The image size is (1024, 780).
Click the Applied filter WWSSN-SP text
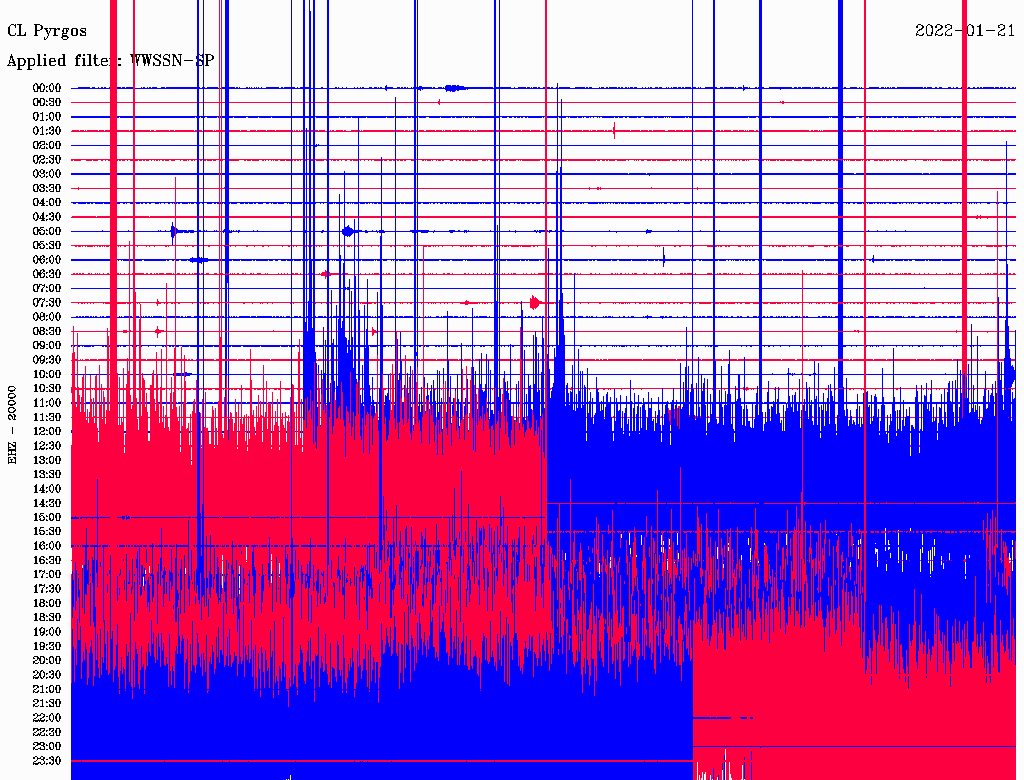[110, 60]
